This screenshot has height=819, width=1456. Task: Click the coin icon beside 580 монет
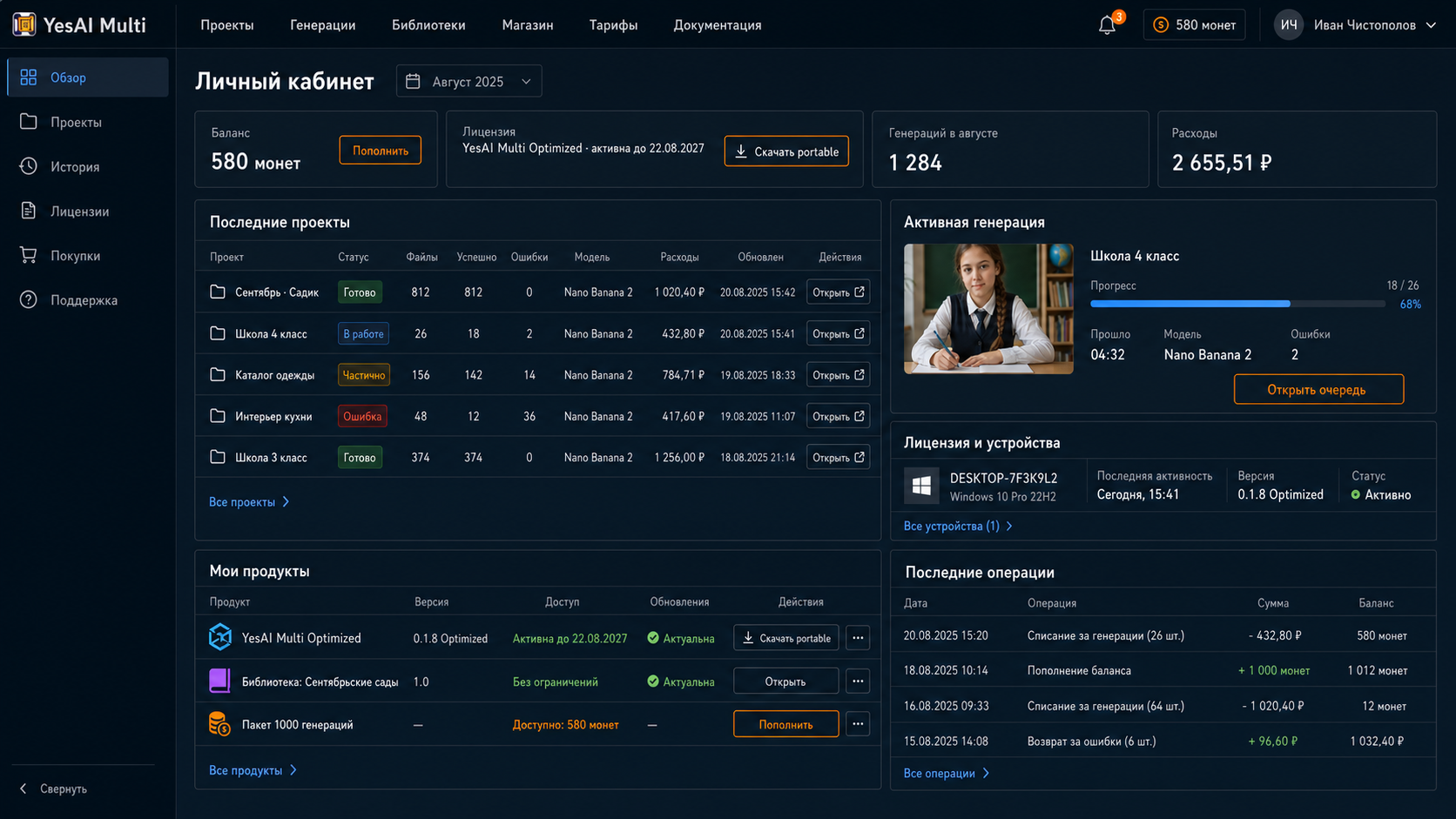coord(1161,25)
